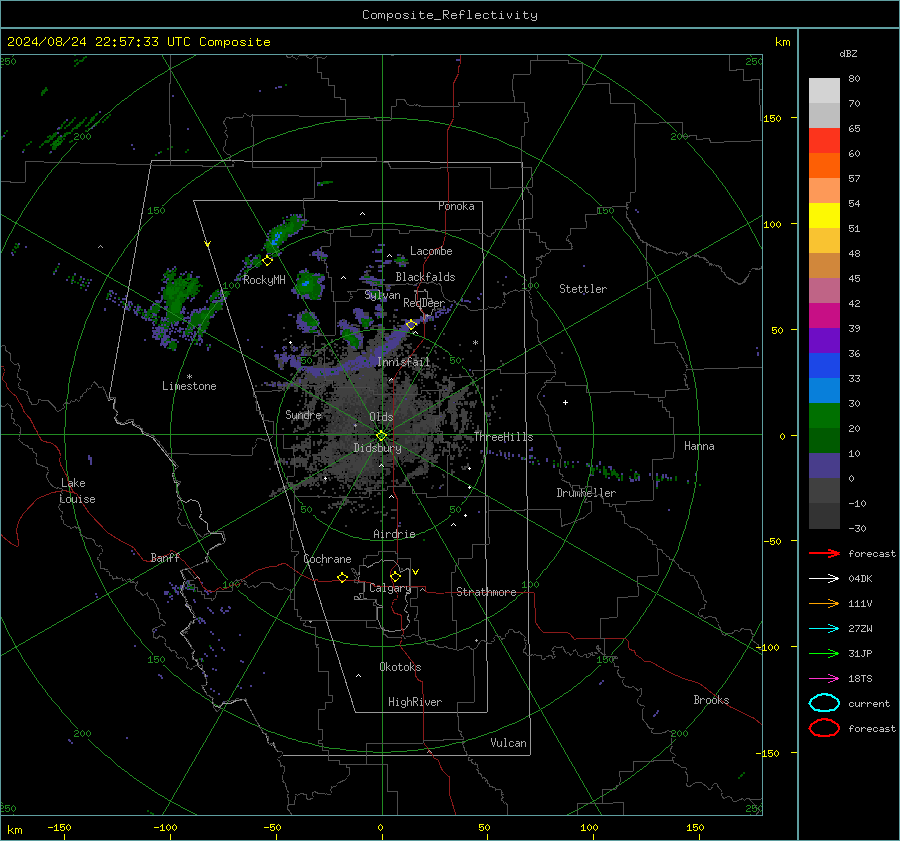Pick the purple swatch between 39 and 36 dBZ

click(x=824, y=340)
